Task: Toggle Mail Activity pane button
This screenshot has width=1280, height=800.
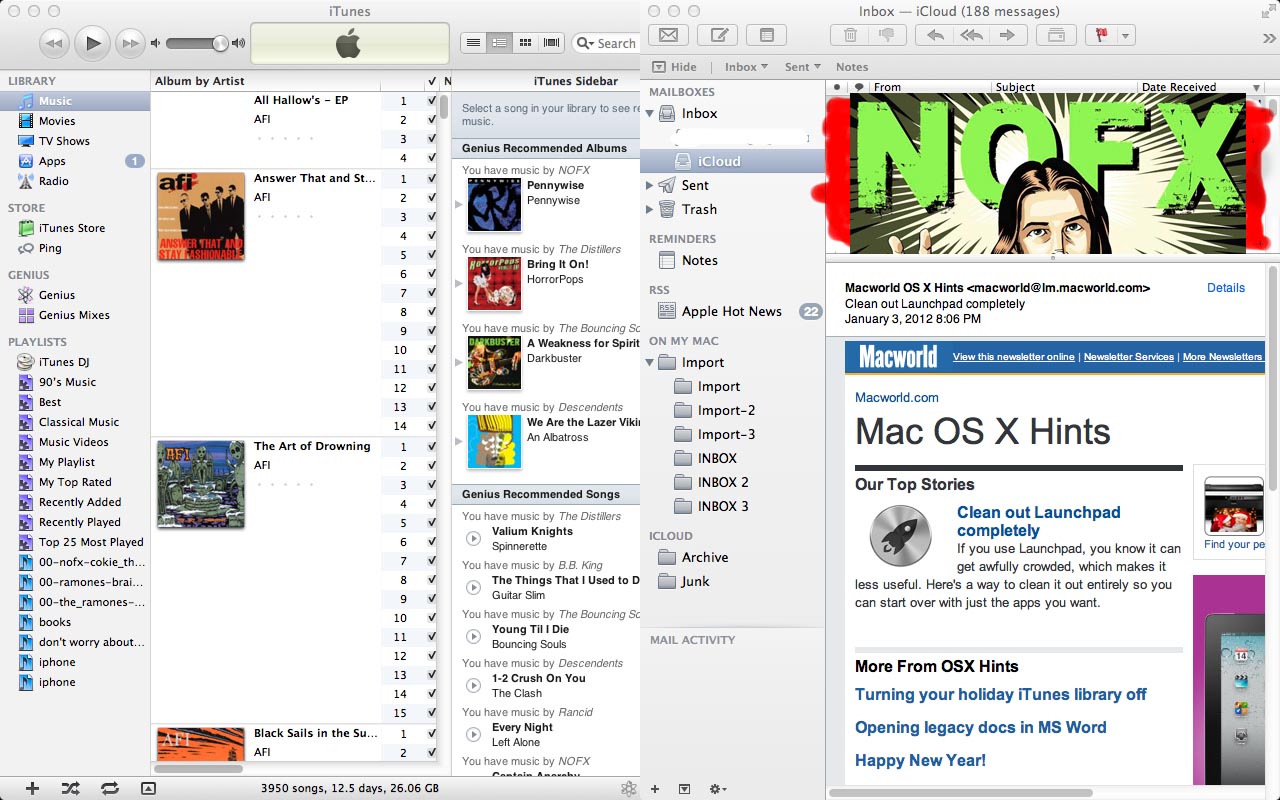Action: (684, 789)
